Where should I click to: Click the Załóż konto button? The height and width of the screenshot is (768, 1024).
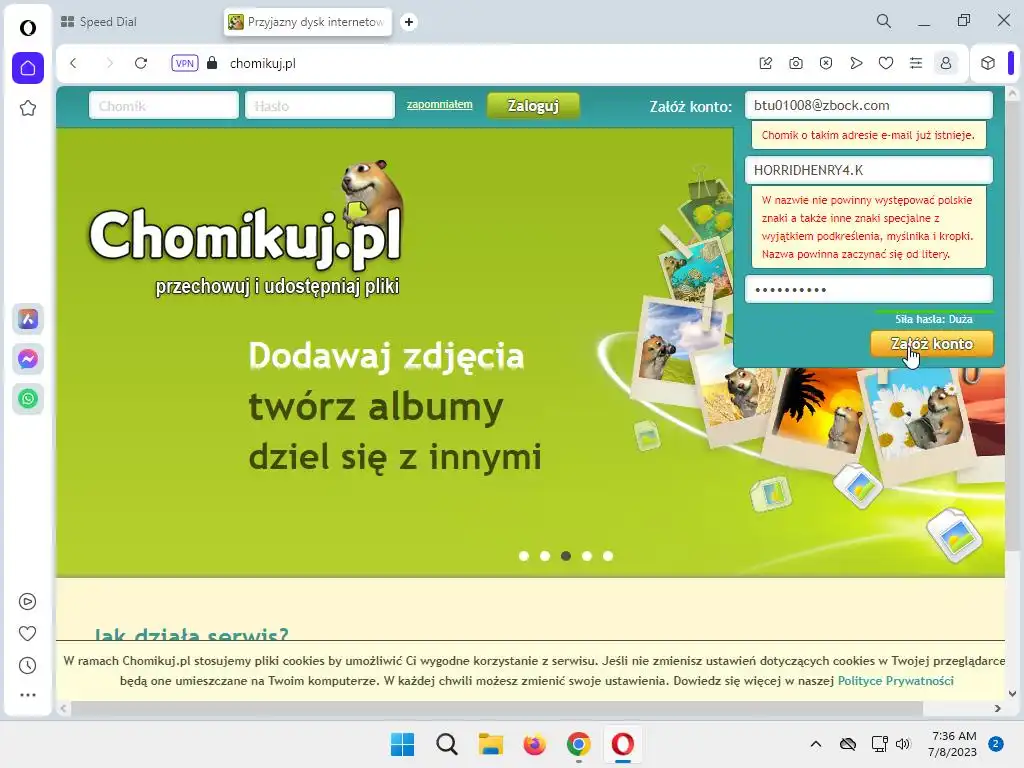[x=932, y=344]
